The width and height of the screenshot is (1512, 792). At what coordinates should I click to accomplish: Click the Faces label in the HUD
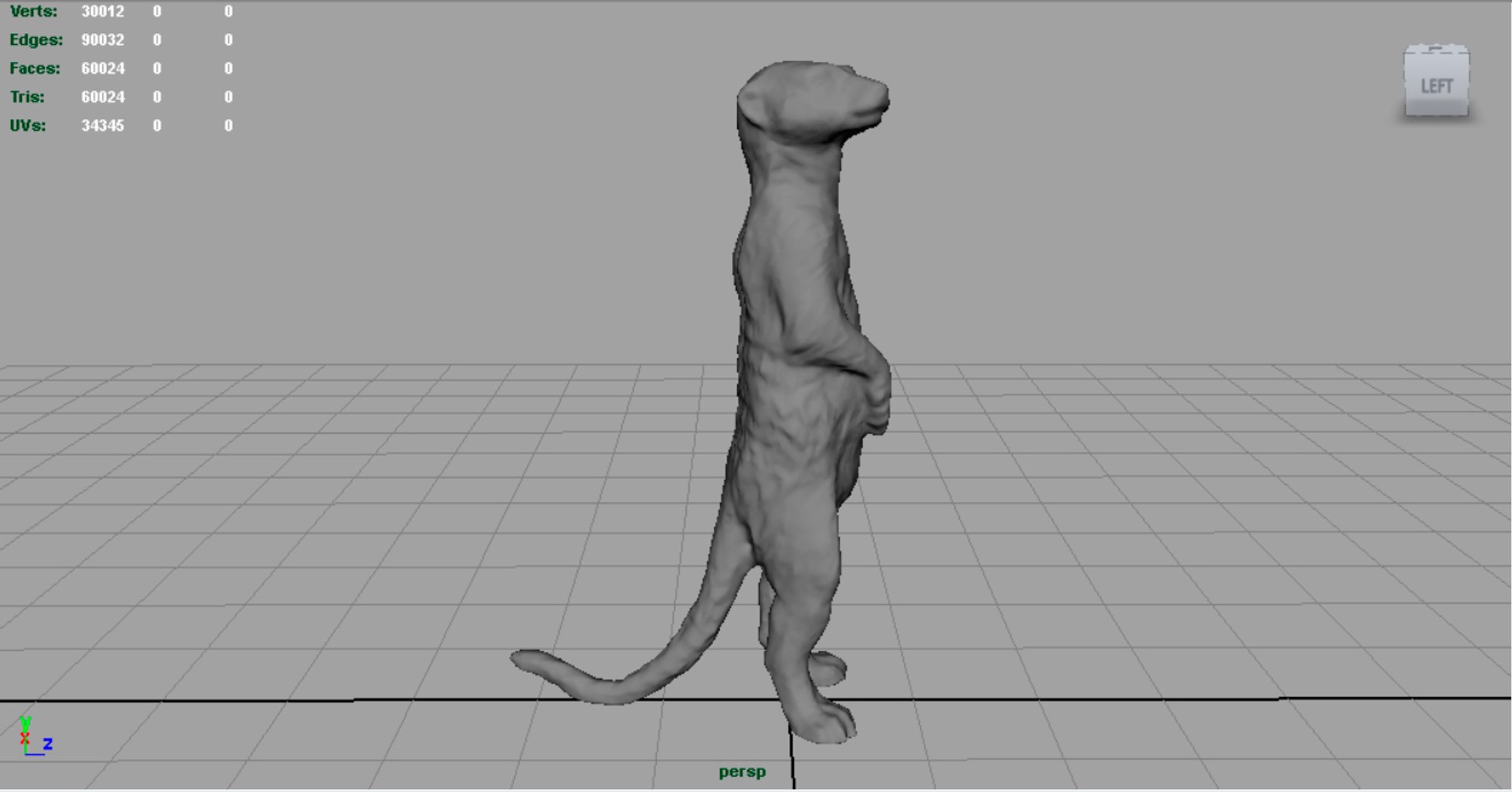click(35, 68)
